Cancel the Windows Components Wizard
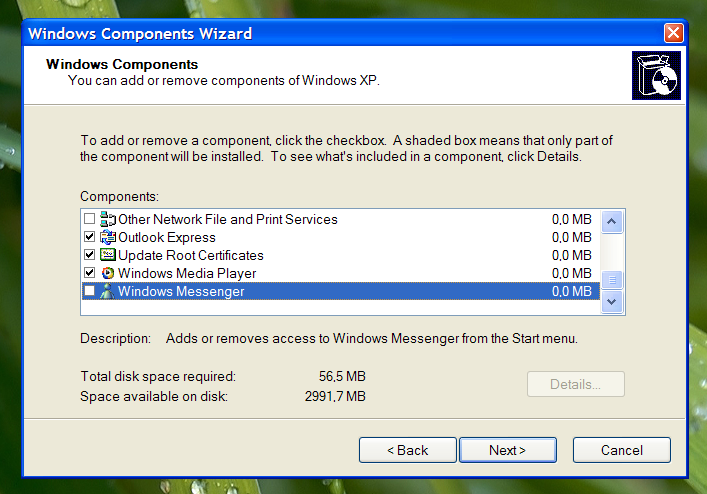Viewport: 707px width, 494px height. point(622,450)
